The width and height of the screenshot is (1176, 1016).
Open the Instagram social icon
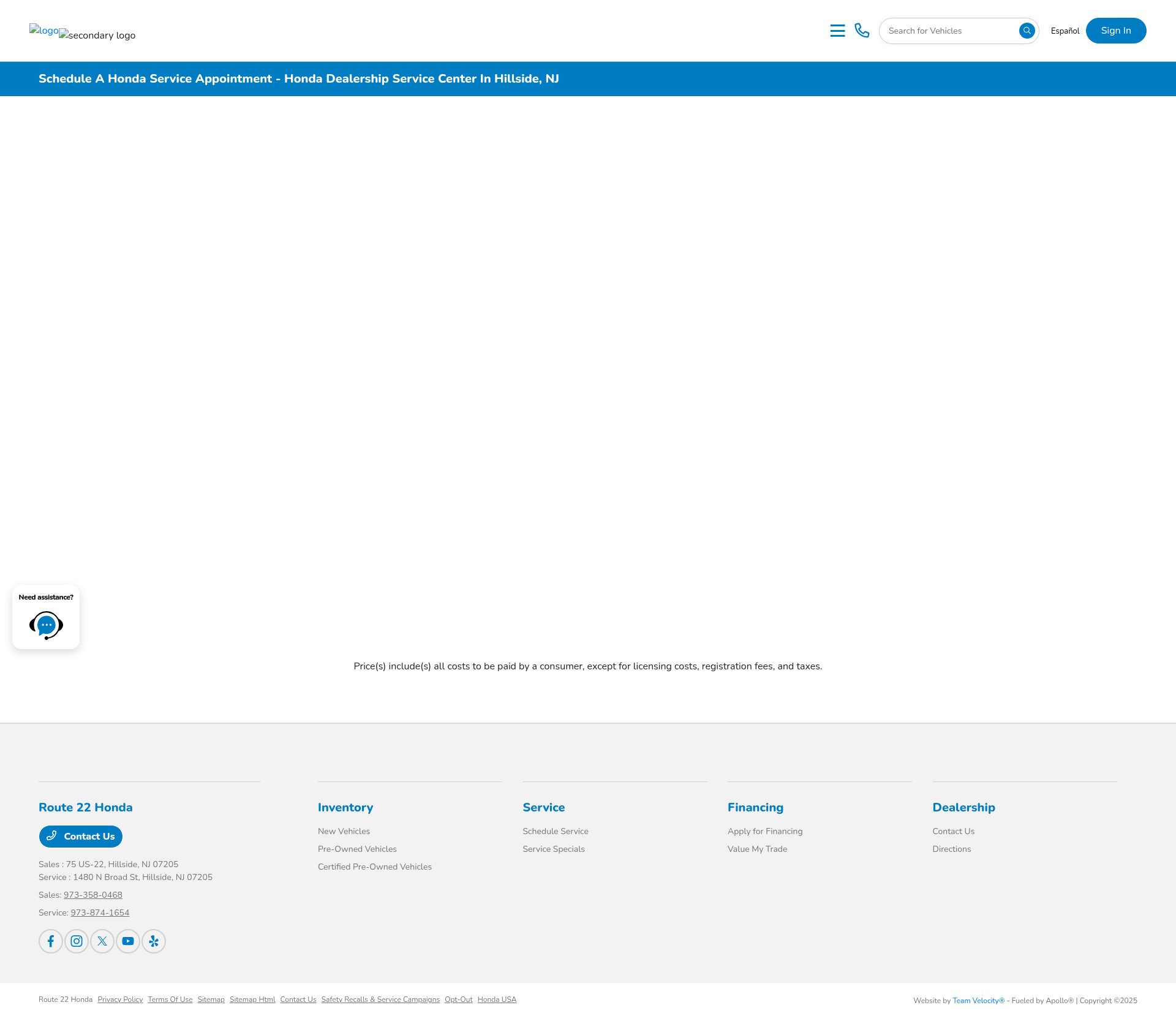click(x=77, y=941)
